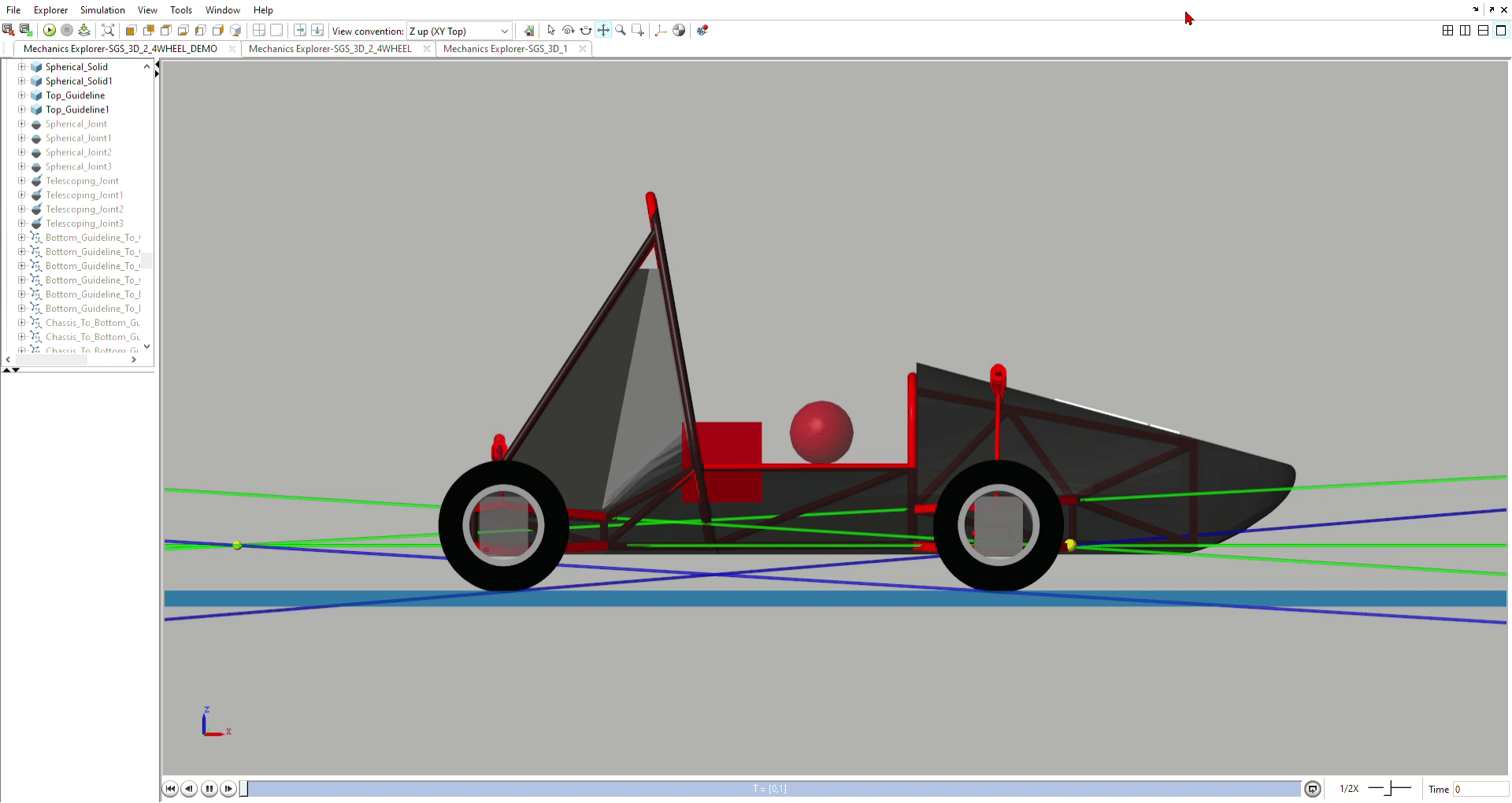Toggle the animation loop button
This screenshot has width=1512, height=803.
coord(1312,789)
